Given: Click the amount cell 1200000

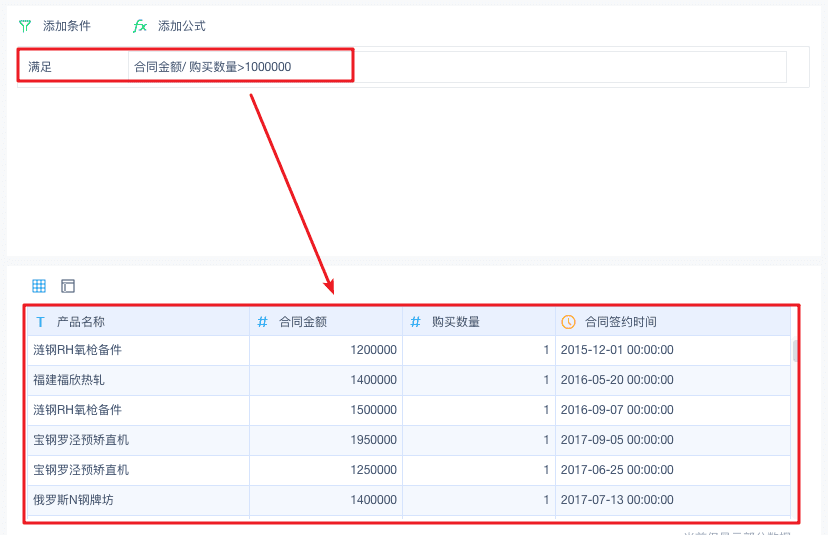Looking at the screenshot, I should coord(326,350).
